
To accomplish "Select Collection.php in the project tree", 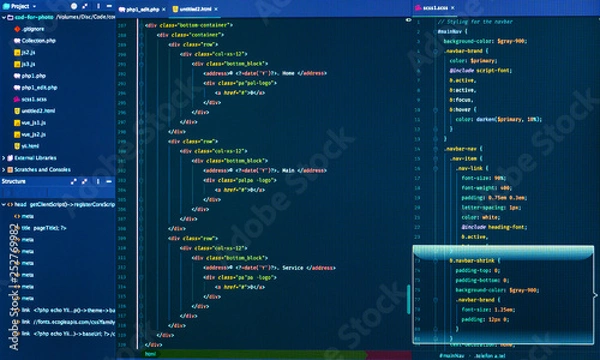I will click(39, 41).
